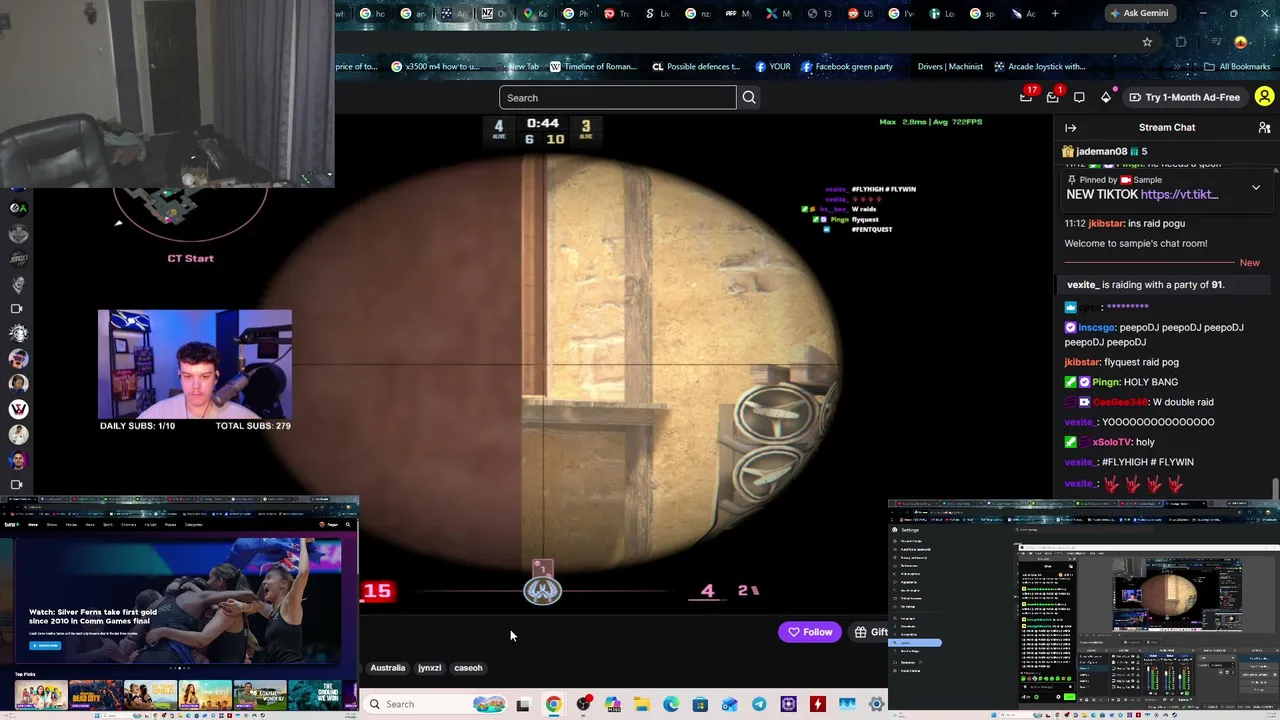Open Microsoft Edge from the taskbar
Viewport: 1280px width, 720px height.
[x=671, y=704]
